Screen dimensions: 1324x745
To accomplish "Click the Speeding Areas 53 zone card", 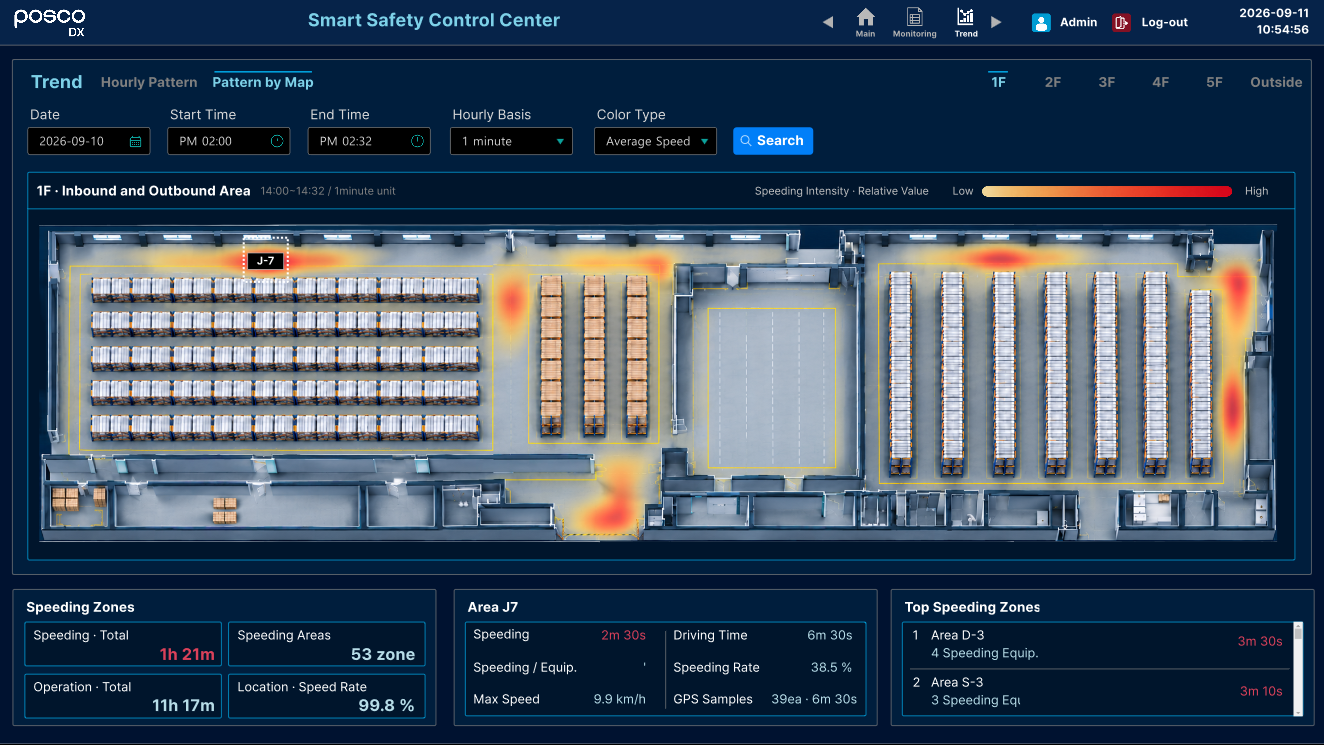I will (326, 644).
